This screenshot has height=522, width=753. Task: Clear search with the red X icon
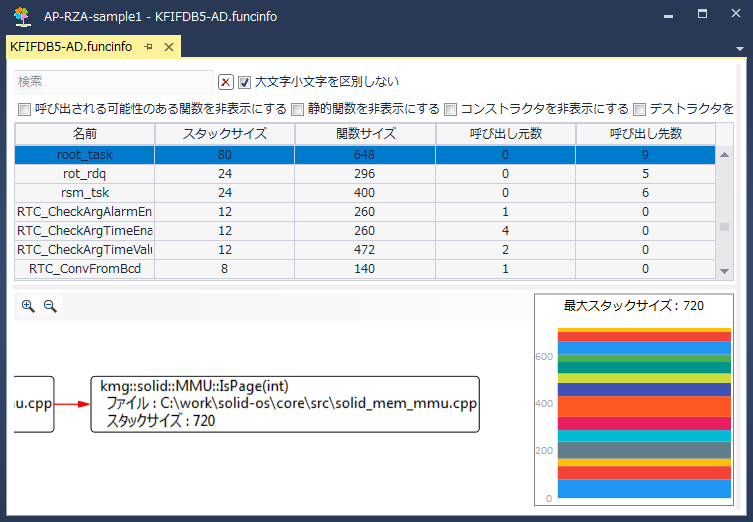pos(226,82)
